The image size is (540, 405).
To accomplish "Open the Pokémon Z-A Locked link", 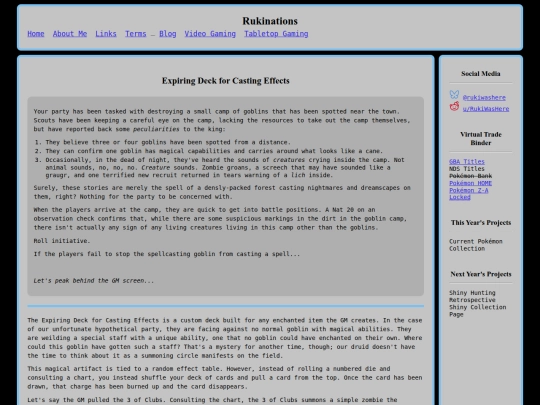I will [469, 194].
